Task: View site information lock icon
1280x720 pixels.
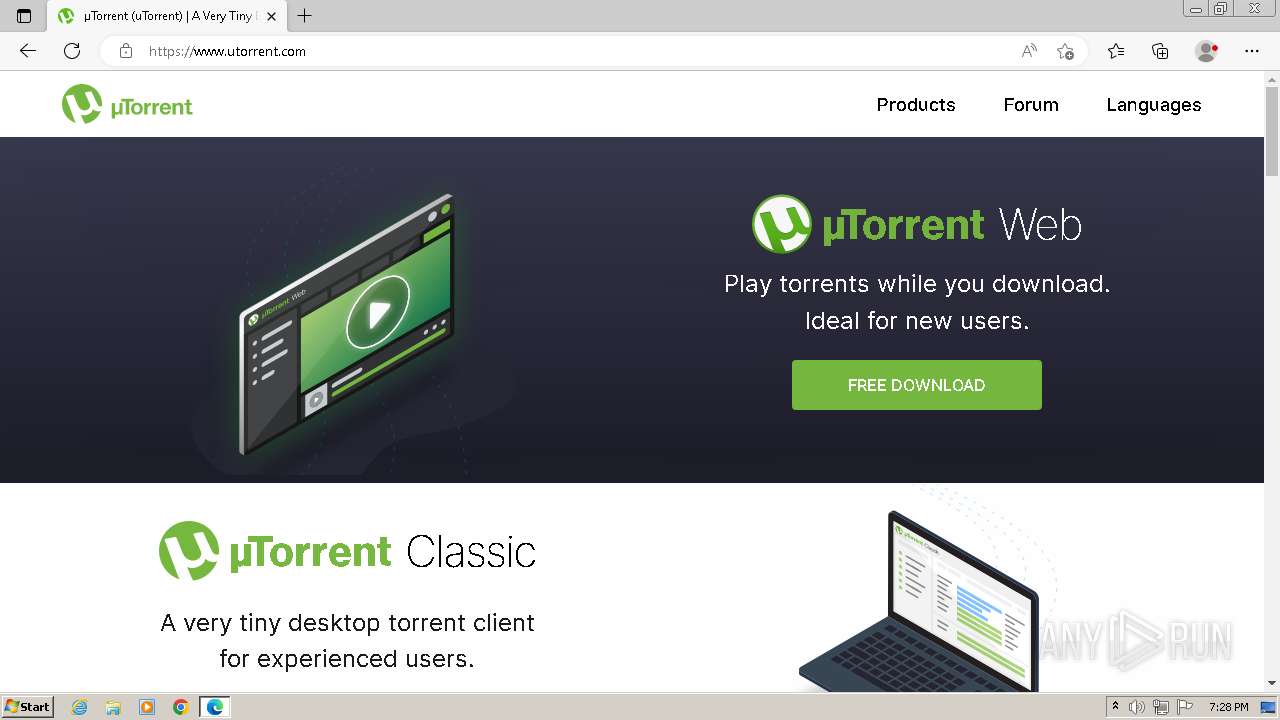Action: [126, 51]
